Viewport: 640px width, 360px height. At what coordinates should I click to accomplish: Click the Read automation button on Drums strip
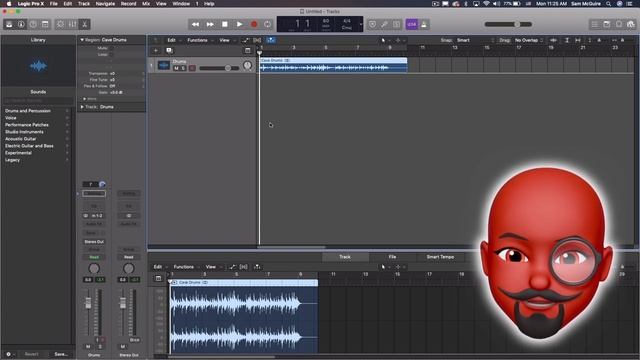pos(94,257)
